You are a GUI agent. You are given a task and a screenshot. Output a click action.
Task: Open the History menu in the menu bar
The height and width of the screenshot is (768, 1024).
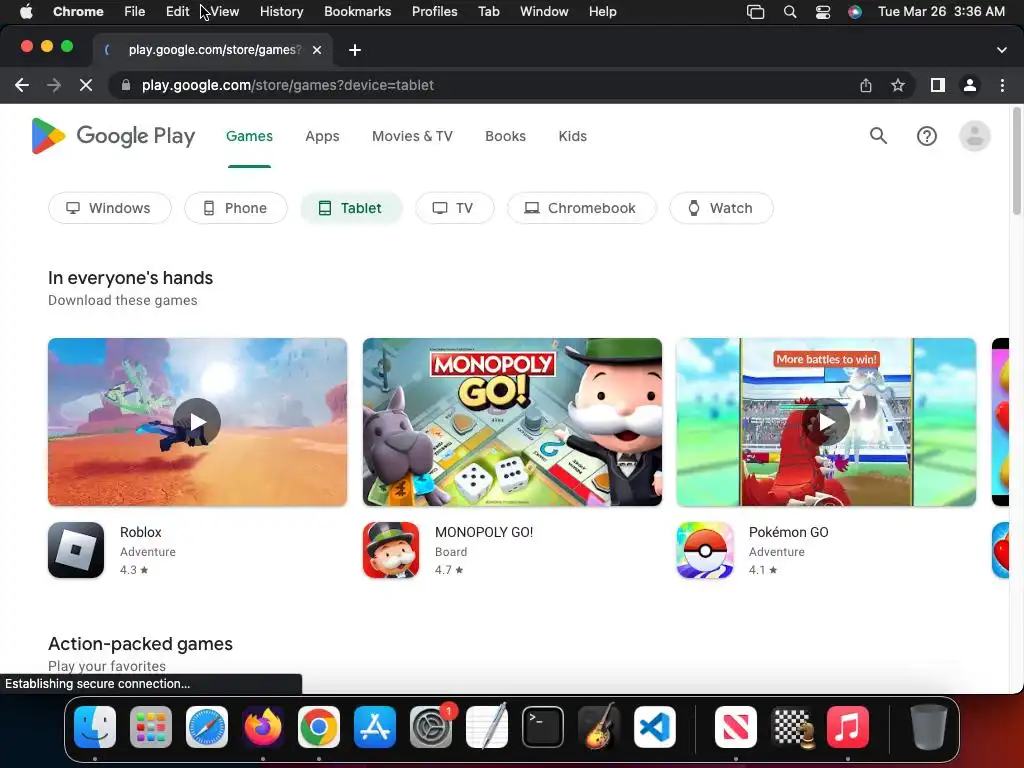click(281, 12)
